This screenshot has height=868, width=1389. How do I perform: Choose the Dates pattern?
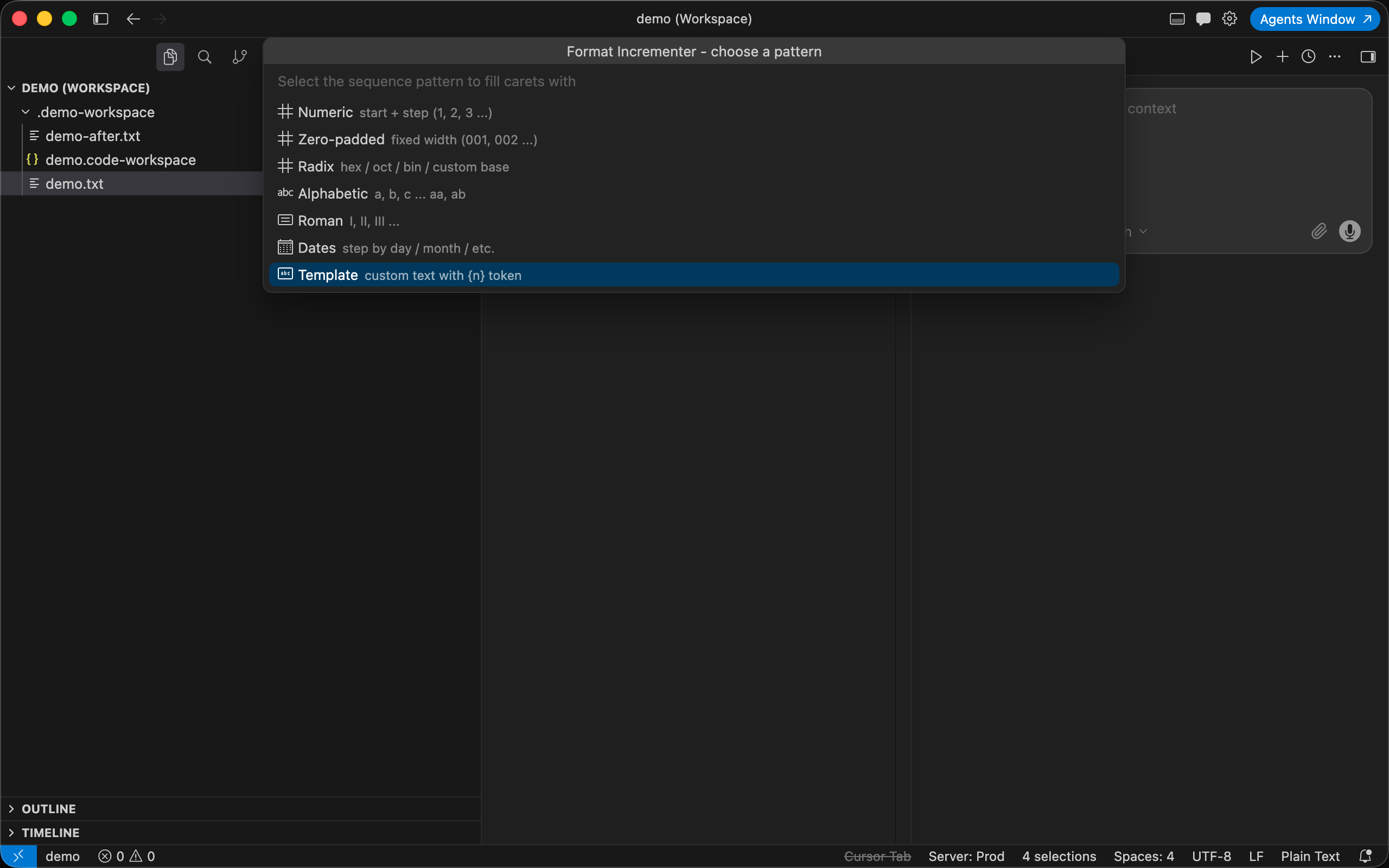point(694,248)
